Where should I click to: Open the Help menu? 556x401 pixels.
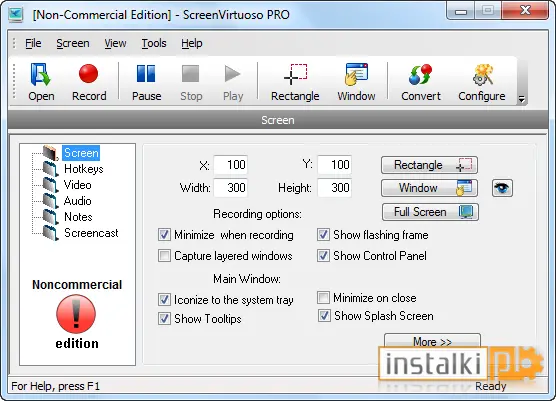[x=192, y=43]
